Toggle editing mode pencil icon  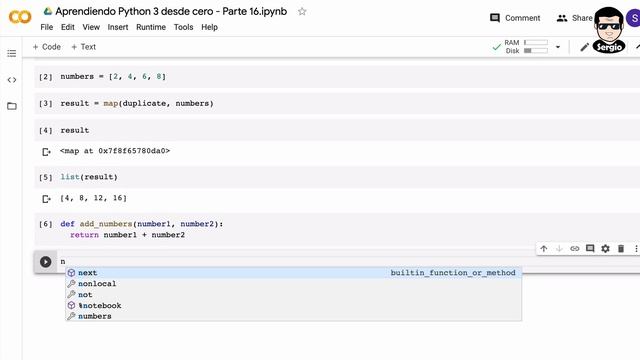click(x=584, y=47)
